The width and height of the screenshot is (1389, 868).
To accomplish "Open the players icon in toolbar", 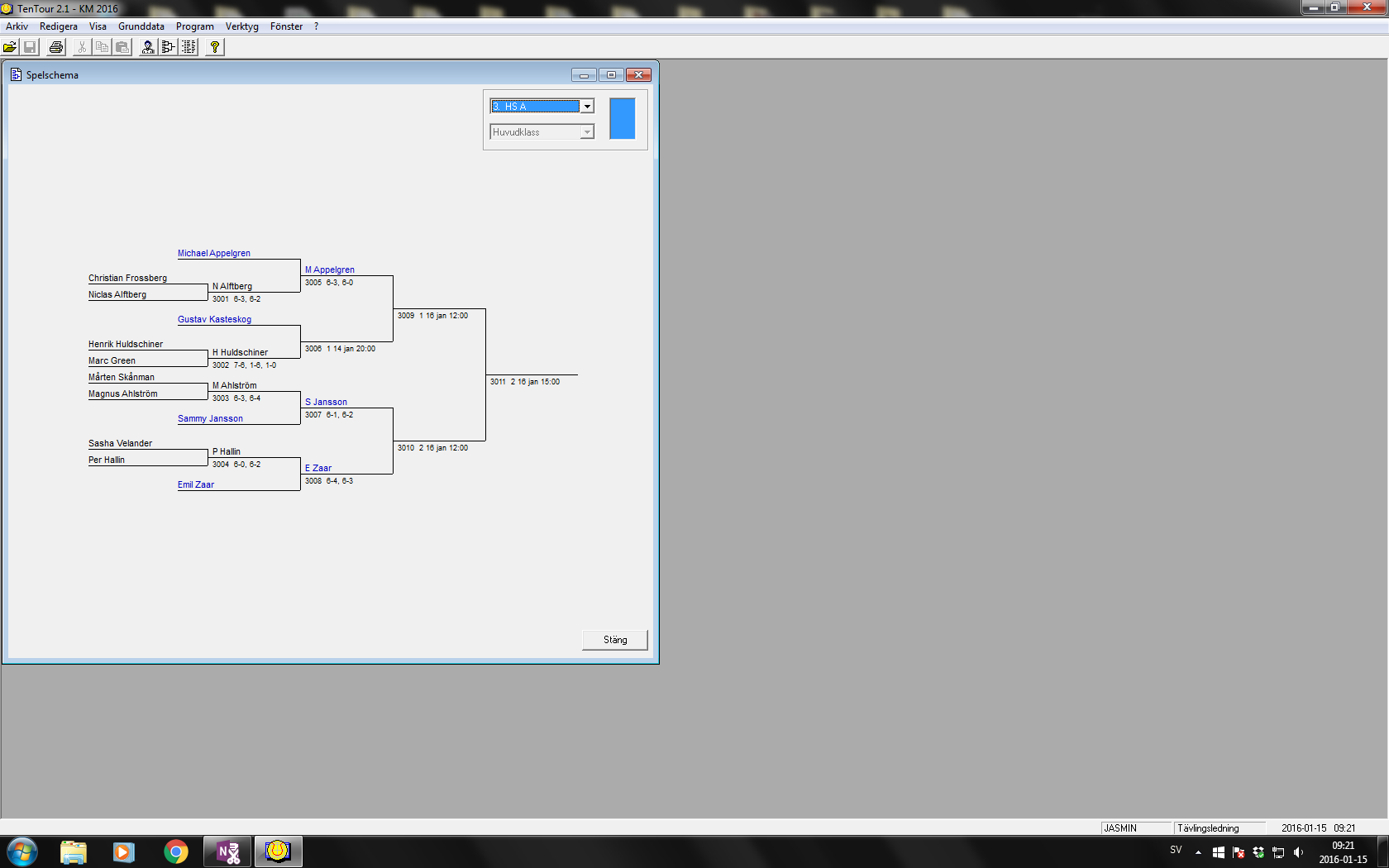I will click(x=148, y=47).
